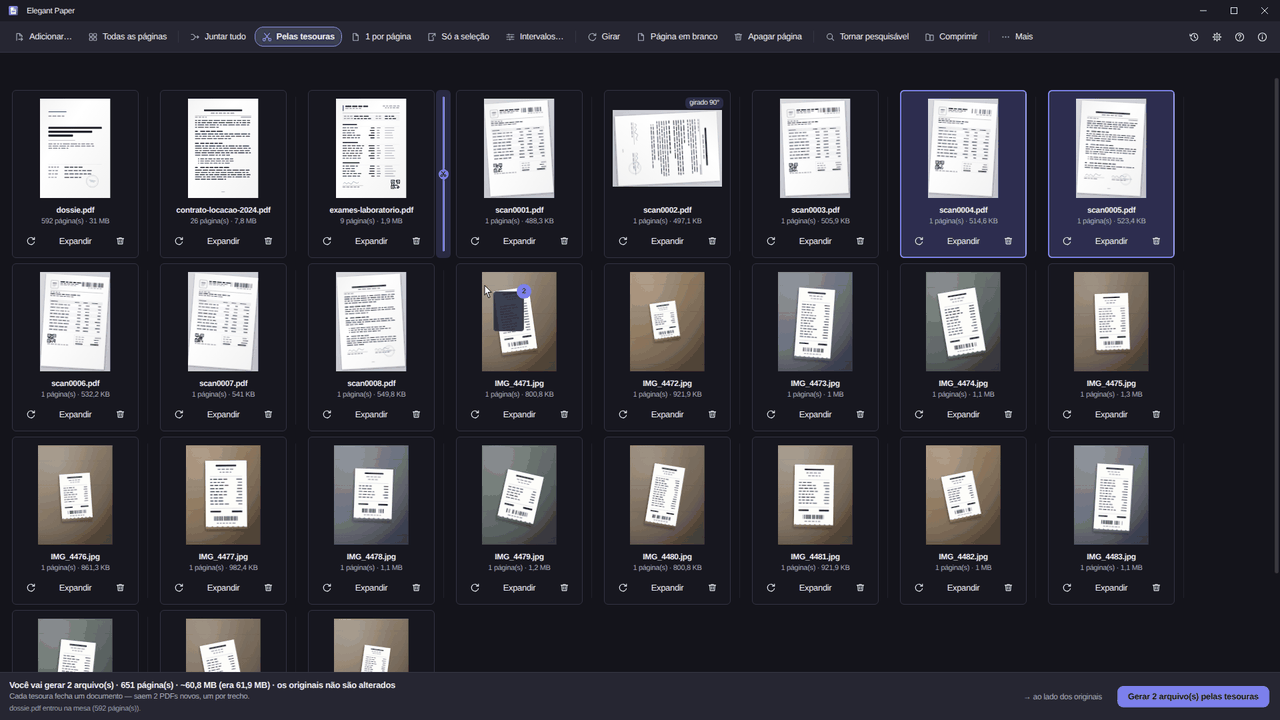The image size is (1280, 720).
Task: Open the help question-mark icon
Action: click(x=1240, y=37)
